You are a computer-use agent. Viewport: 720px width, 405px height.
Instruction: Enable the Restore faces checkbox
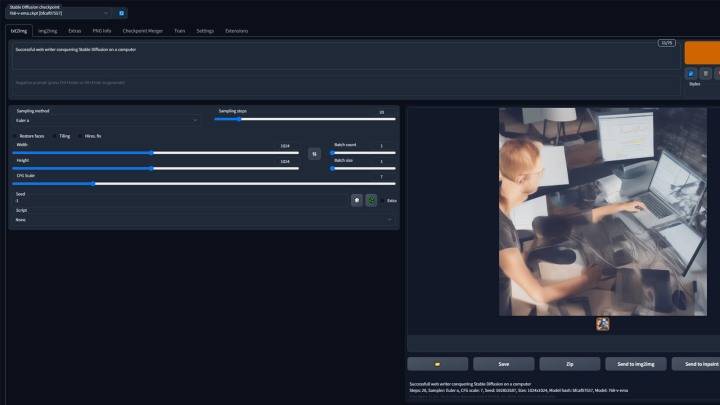tap(15, 135)
